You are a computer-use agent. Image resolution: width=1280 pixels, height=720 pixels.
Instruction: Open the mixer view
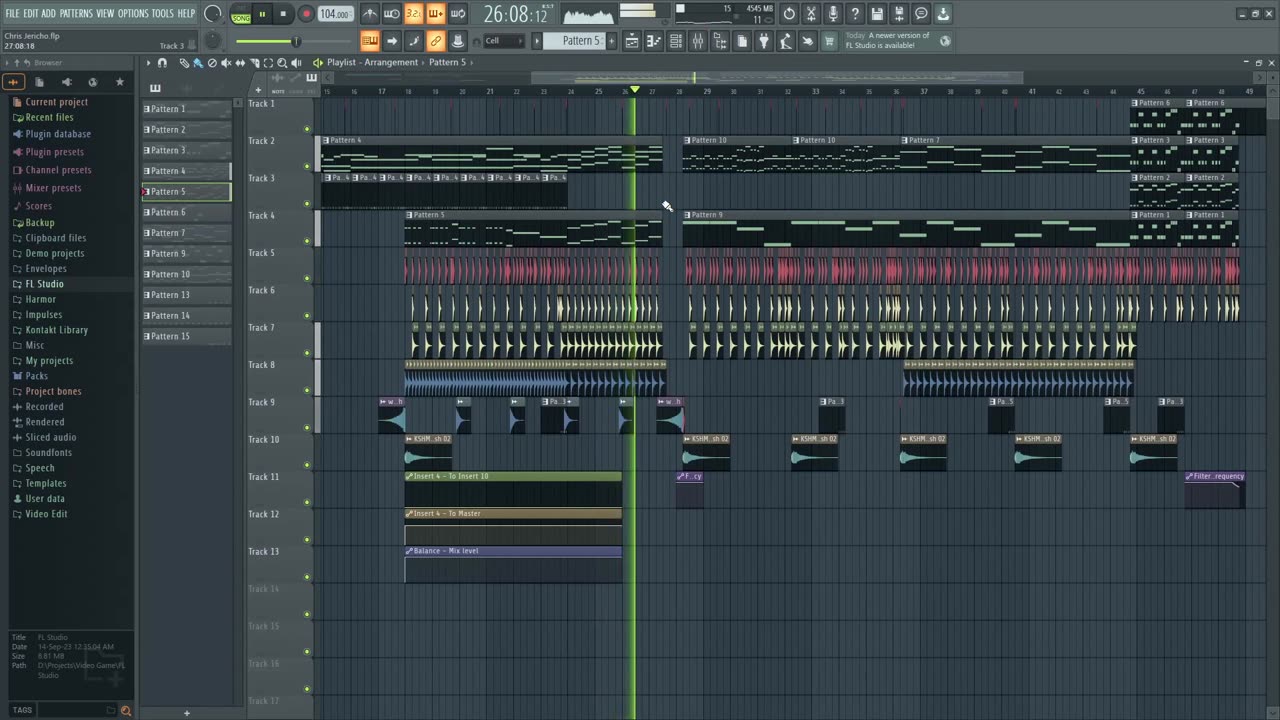click(698, 41)
